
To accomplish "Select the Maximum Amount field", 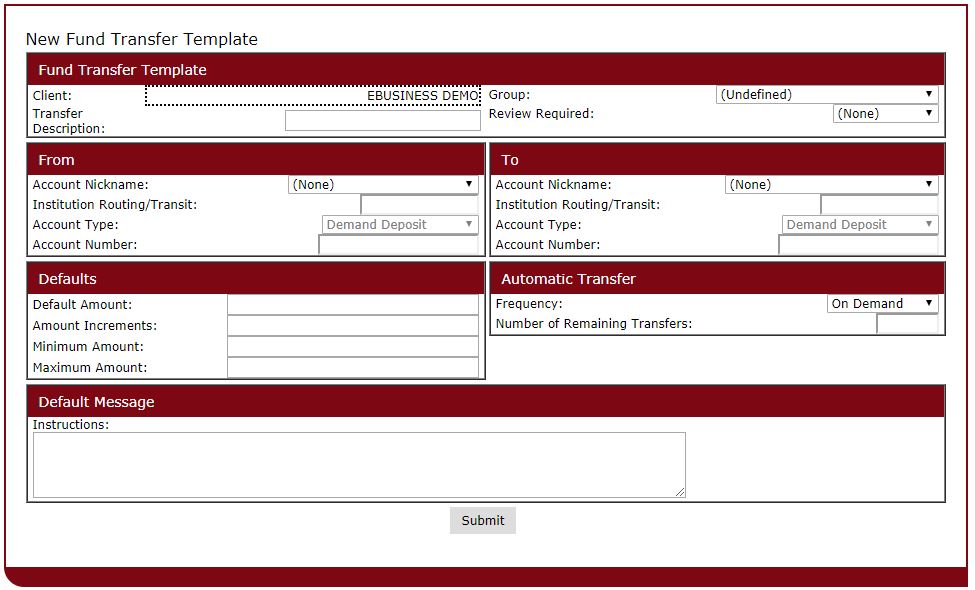I will click(x=353, y=367).
